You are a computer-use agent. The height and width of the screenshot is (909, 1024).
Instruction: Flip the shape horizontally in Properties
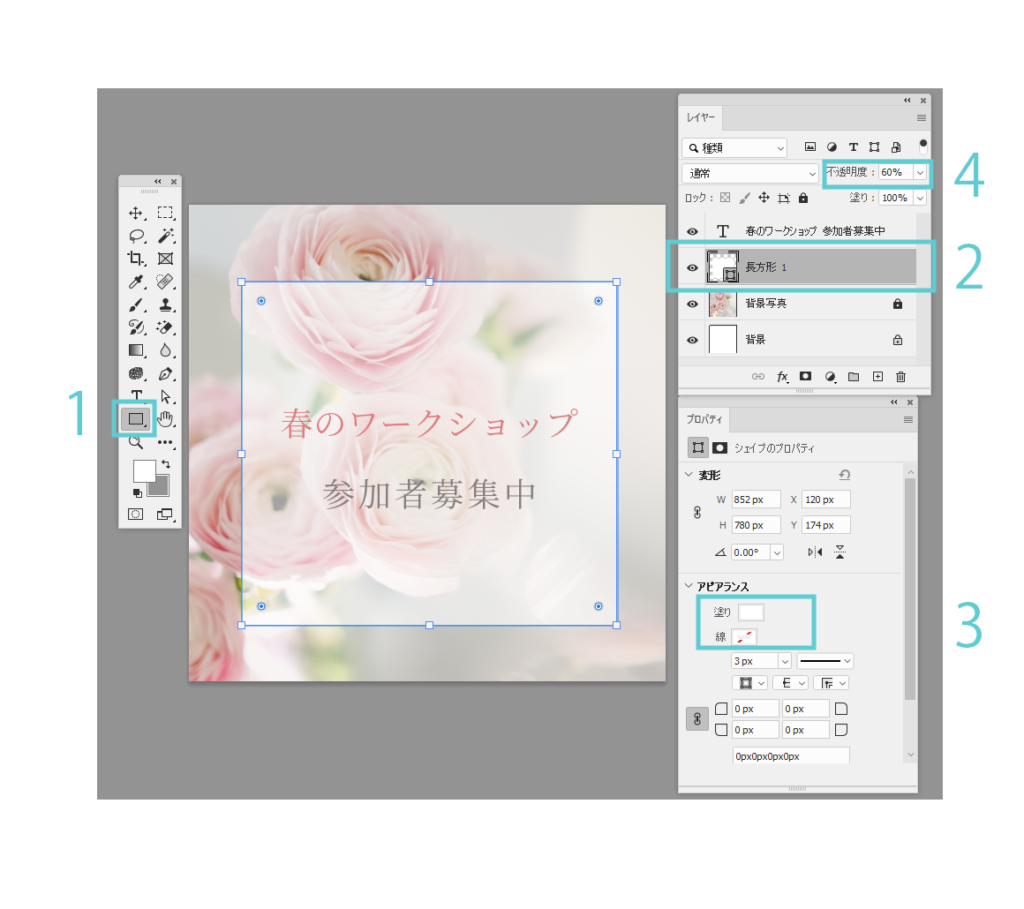click(814, 552)
